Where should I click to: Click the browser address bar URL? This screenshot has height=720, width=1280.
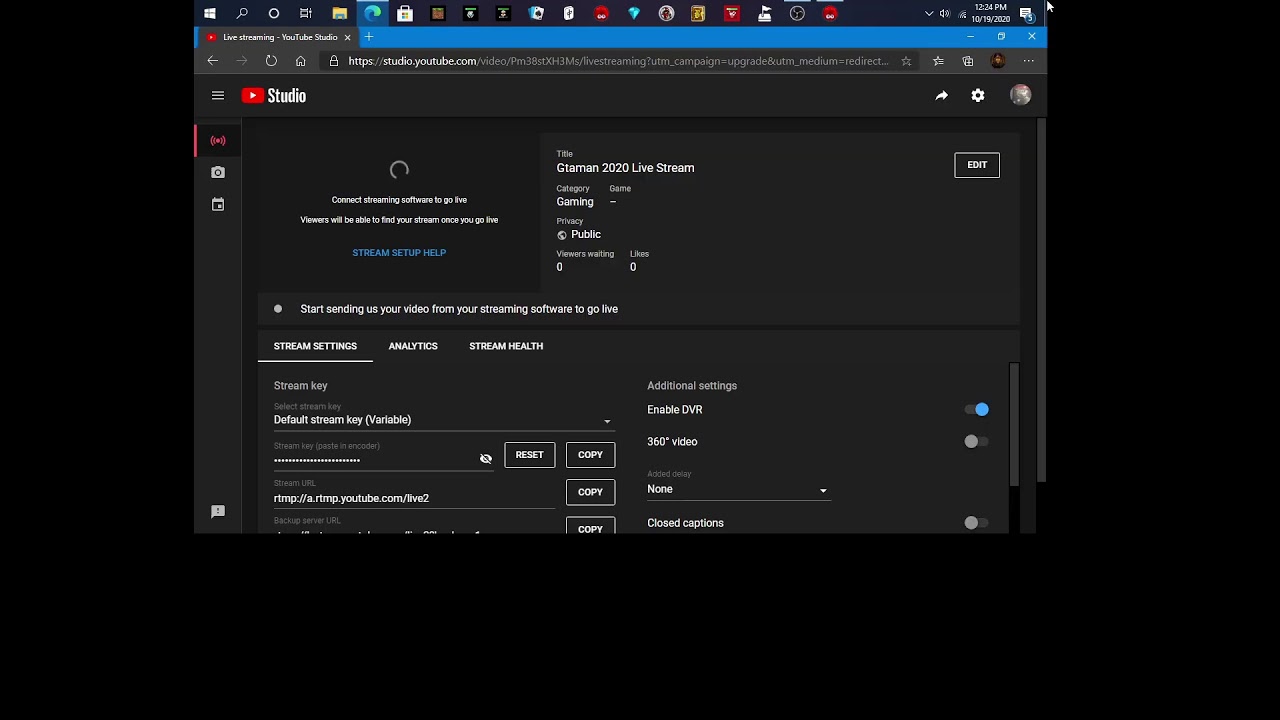[618, 61]
